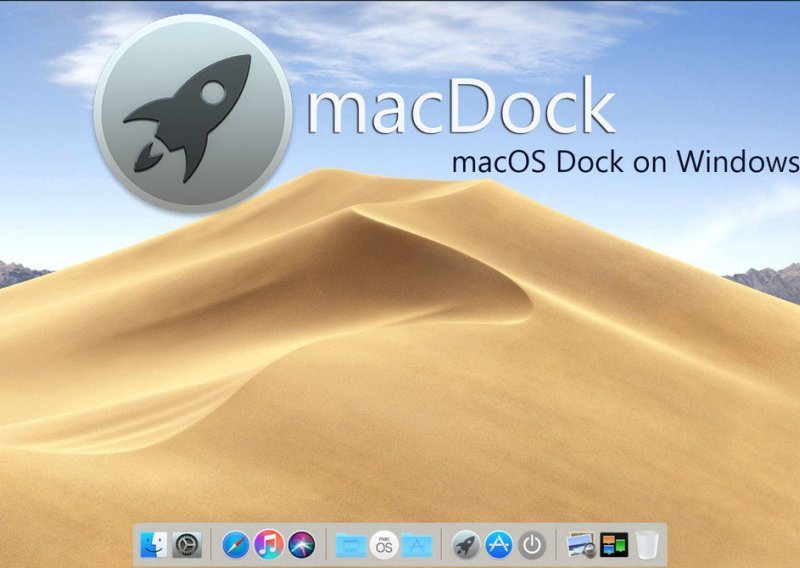The width and height of the screenshot is (800, 568).
Task: Open the App Store dock icon
Action: click(x=499, y=545)
